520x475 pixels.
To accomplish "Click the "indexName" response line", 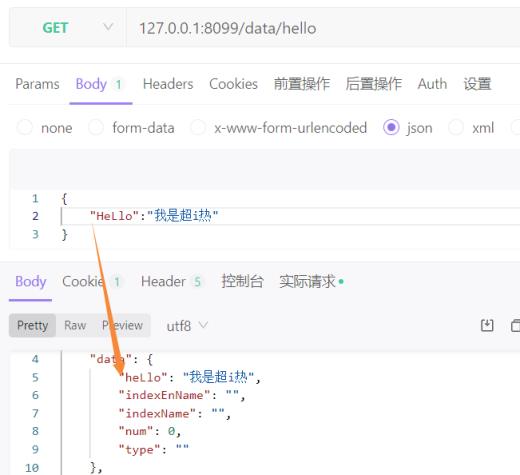I will (x=175, y=414).
